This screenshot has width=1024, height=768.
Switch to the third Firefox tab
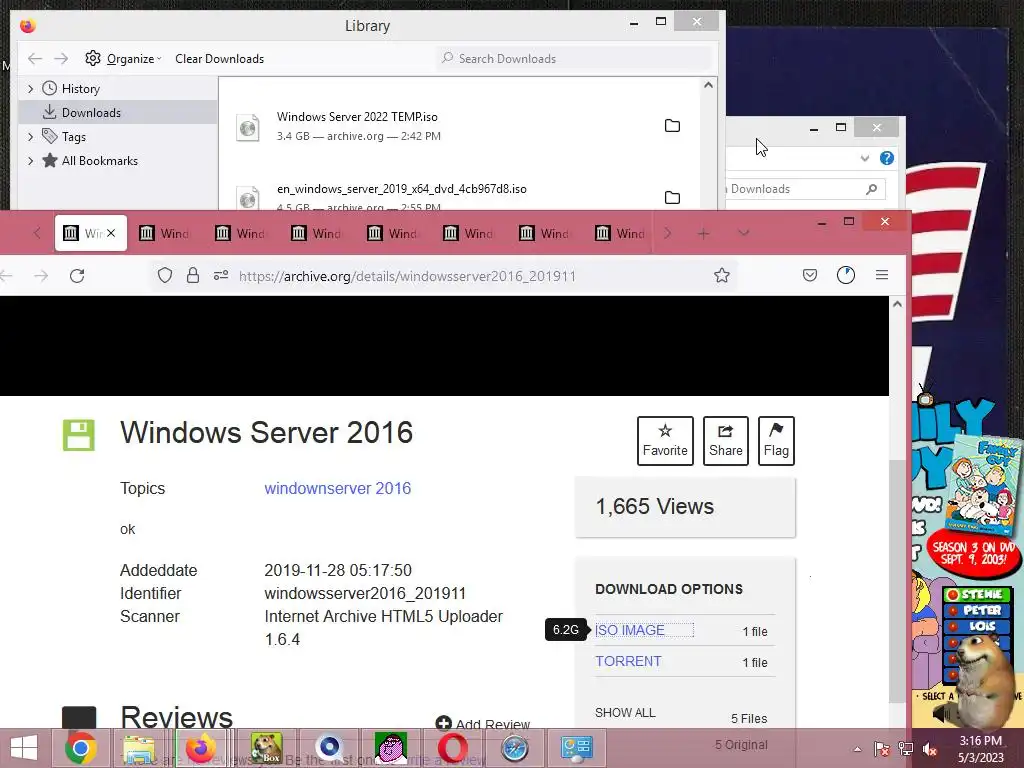pos(242,233)
